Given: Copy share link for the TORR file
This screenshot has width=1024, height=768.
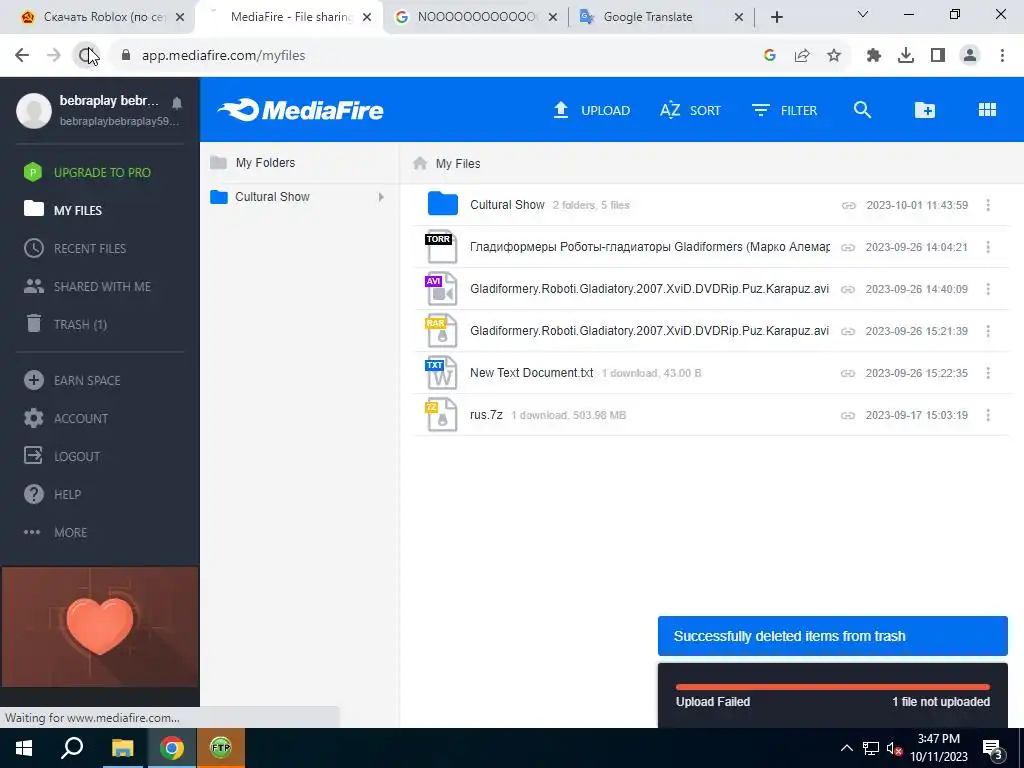Looking at the screenshot, I should point(848,248).
